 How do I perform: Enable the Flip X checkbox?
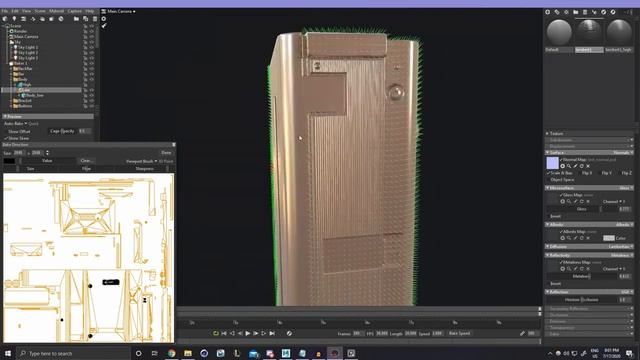pyautogui.click(x=579, y=173)
